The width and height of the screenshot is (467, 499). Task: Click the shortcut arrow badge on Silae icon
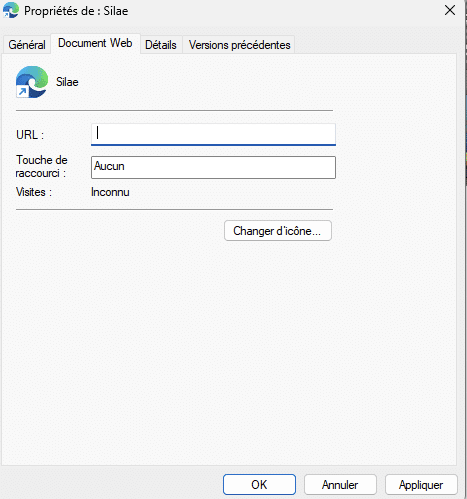point(22,91)
